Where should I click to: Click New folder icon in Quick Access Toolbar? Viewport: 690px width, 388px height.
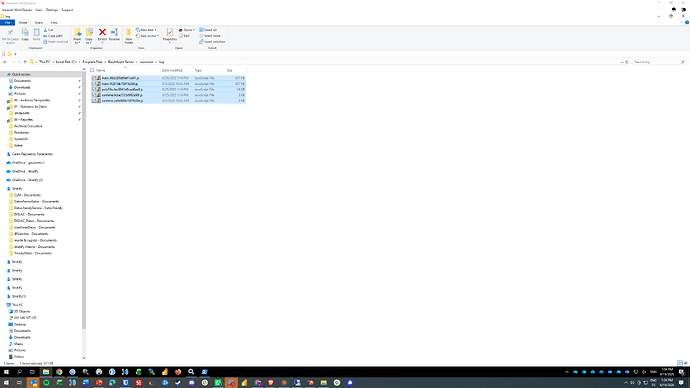point(9,54)
